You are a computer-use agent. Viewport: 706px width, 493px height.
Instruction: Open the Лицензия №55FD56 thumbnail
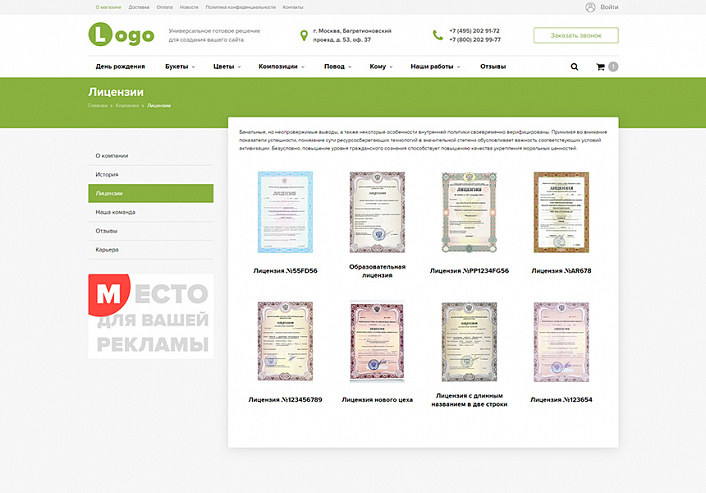(x=285, y=212)
